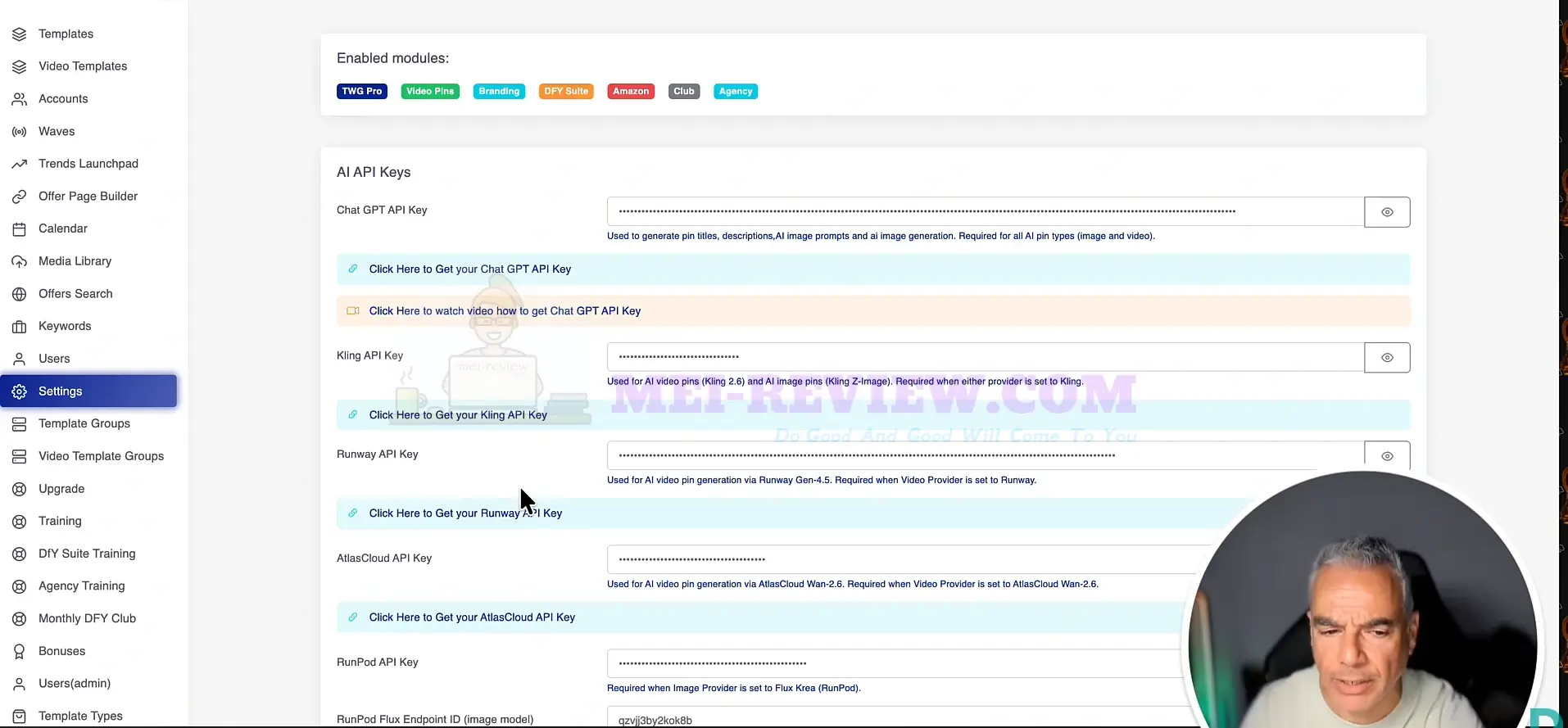This screenshot has width=1568, height=728.
Task: Click the Agency Training lifebuoy icon
Action: pos(20,586)
